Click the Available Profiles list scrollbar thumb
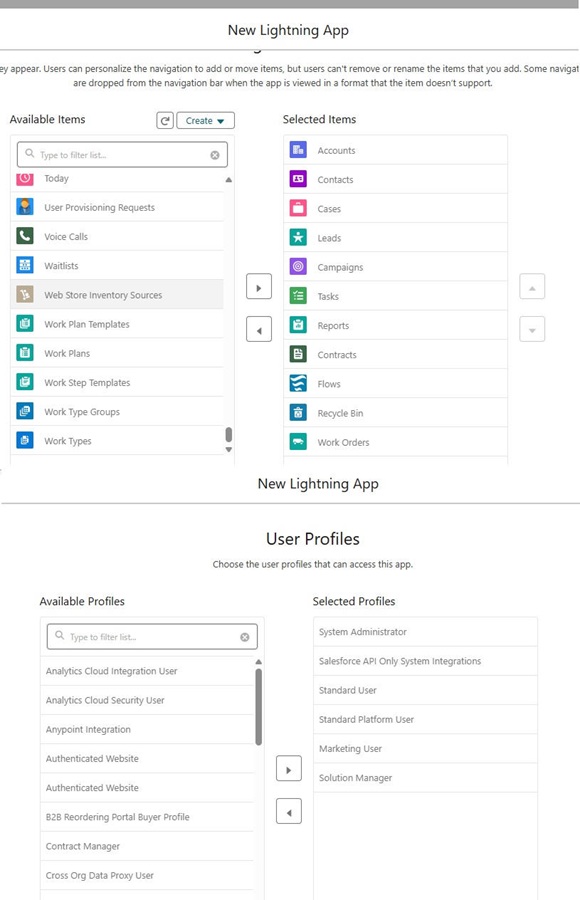The image size is (580, 900). pos(258,707)
